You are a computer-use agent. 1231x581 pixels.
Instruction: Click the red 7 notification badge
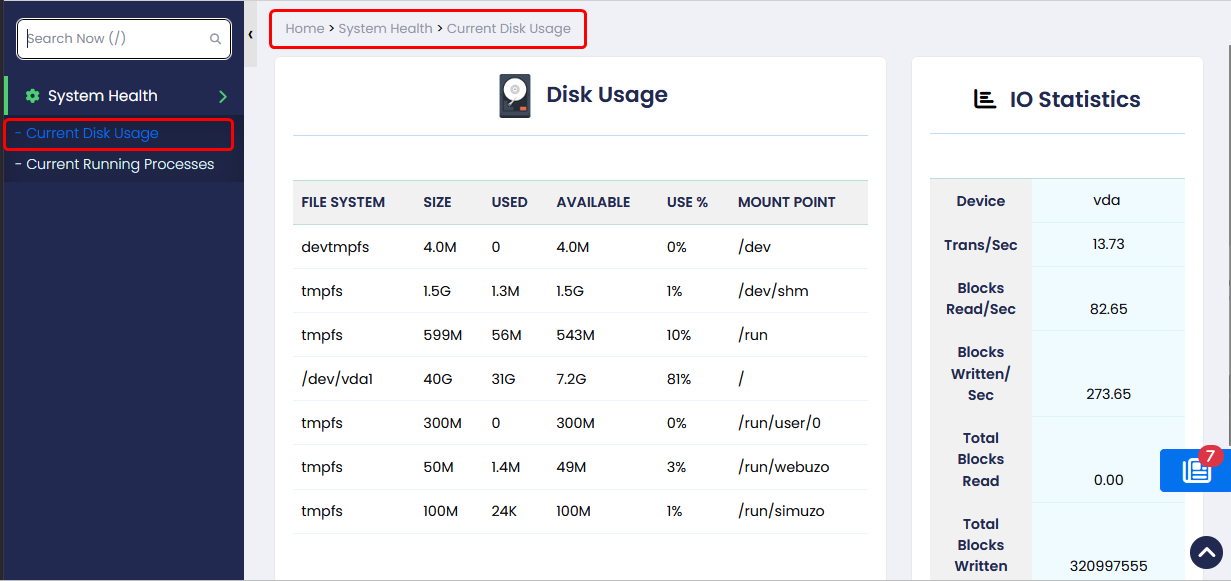point(1210,456)
